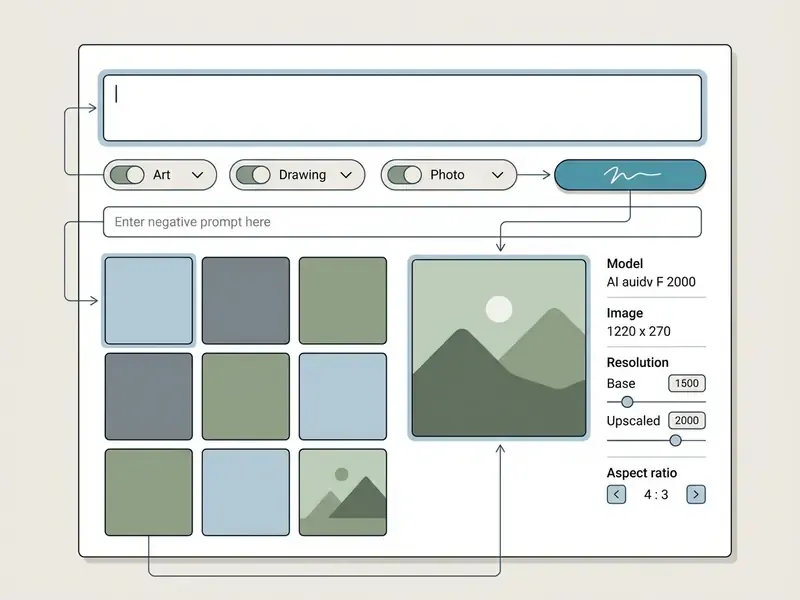Click the Upscaled value box 2000

[x=687, y=420]
